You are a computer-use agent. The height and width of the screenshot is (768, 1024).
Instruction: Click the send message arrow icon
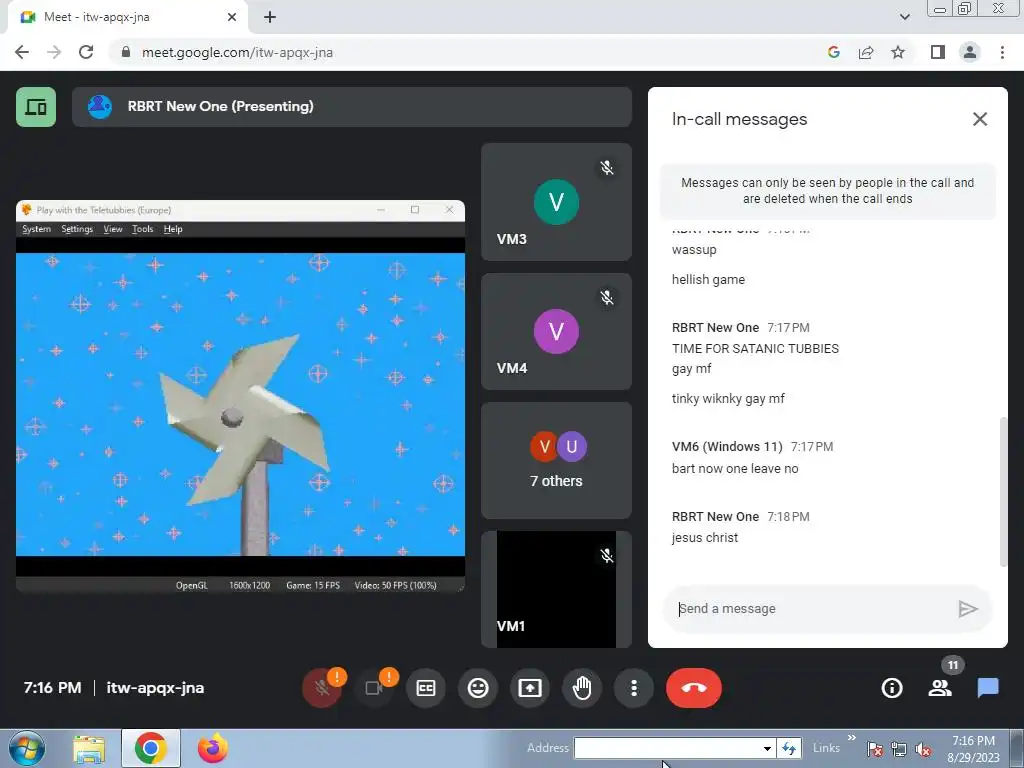click(x=968, y=609)
